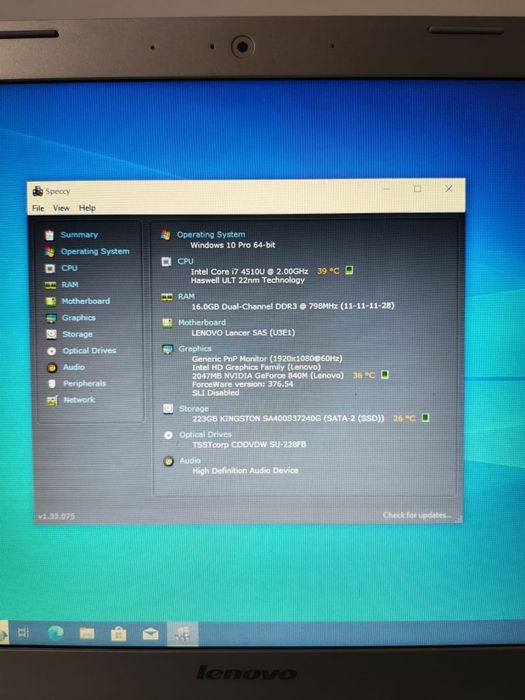The height and width of the screenshot is (700, 525).
Task: Click the Storage drive icon in sidebar
Action: pos(51,334)
